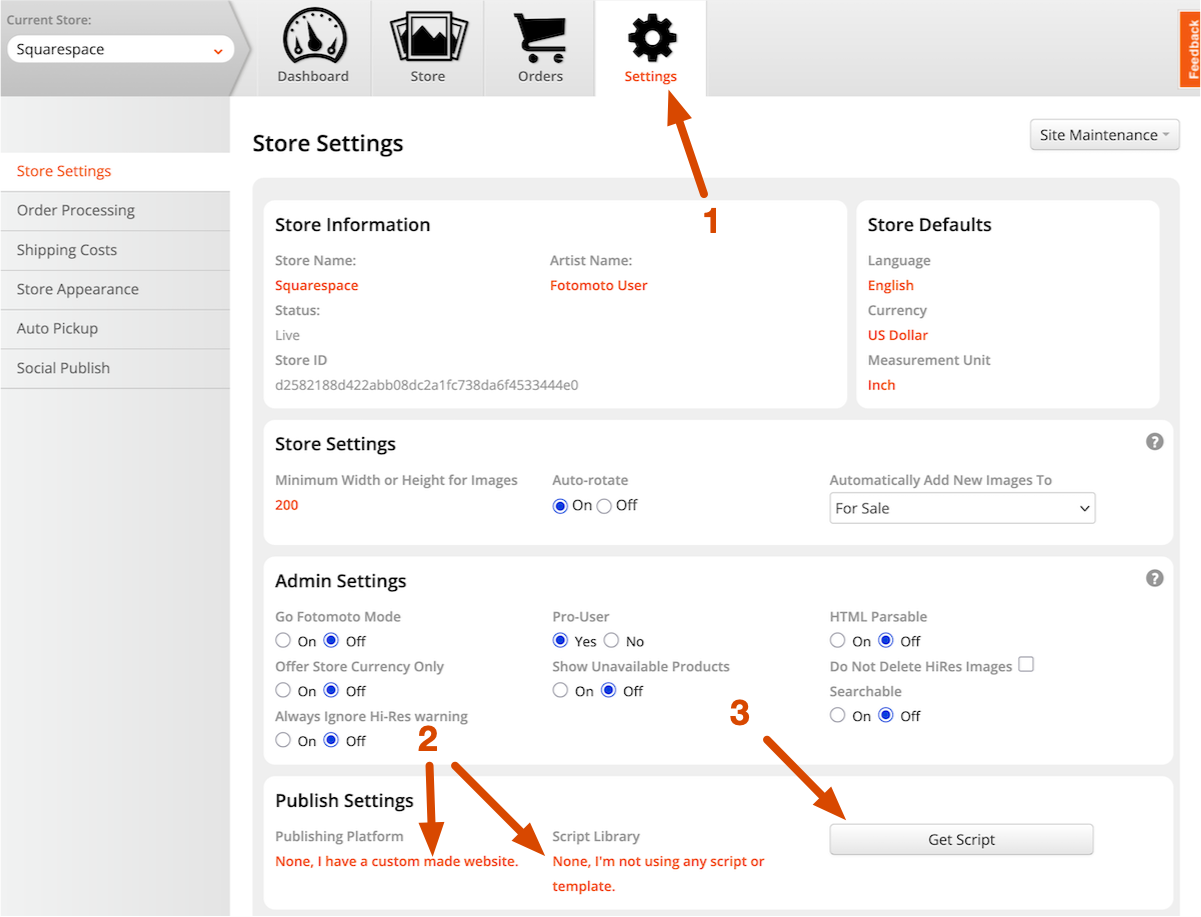Select the Store ID hash text
The height and width of the screenshot is (917, 1201).
point(426,385)
